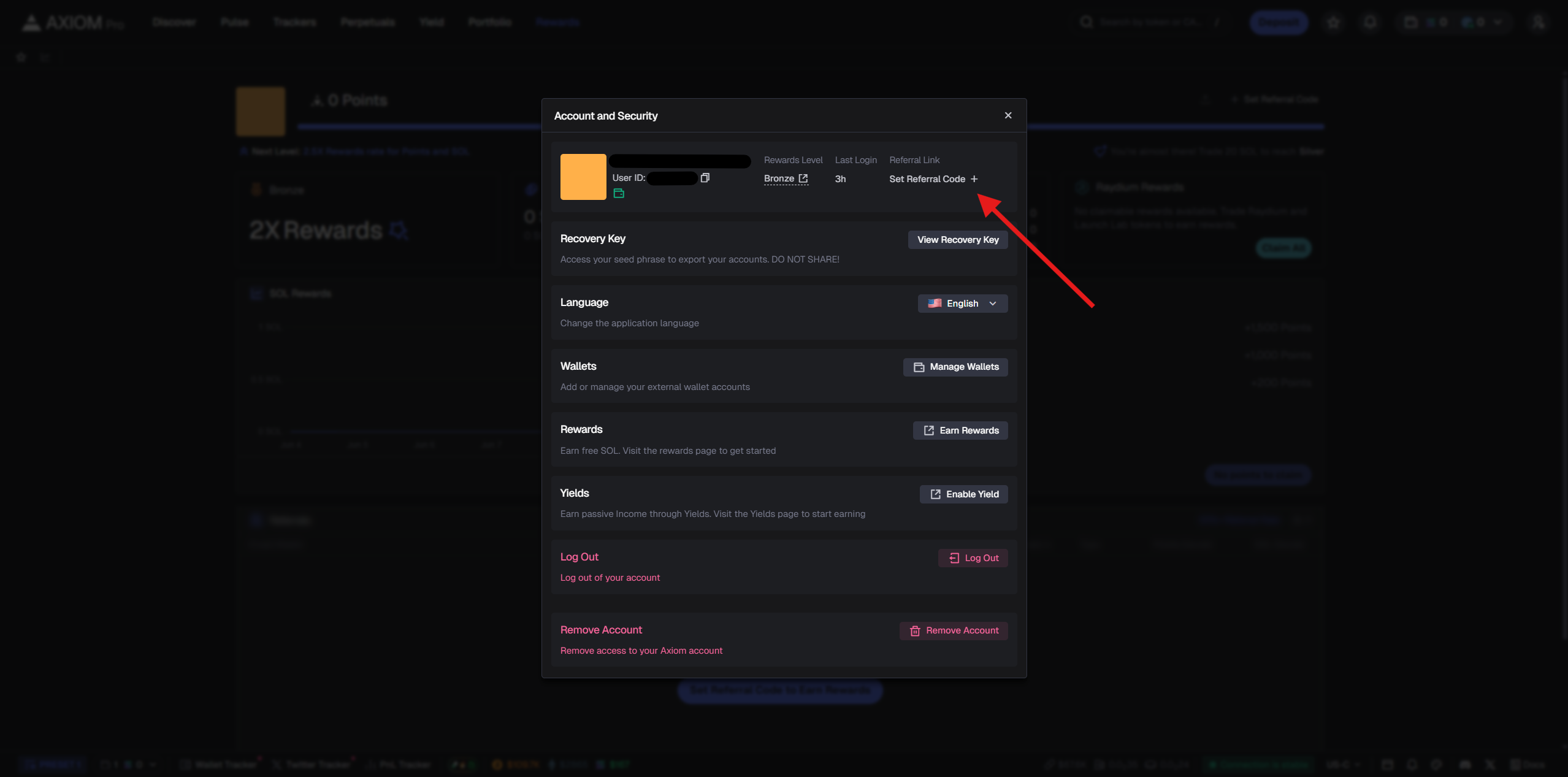Image resolution: width=1568 pixels, height=777 pixels.
Task: Click the 'Recovery Key' section heading
Action: 592,239
